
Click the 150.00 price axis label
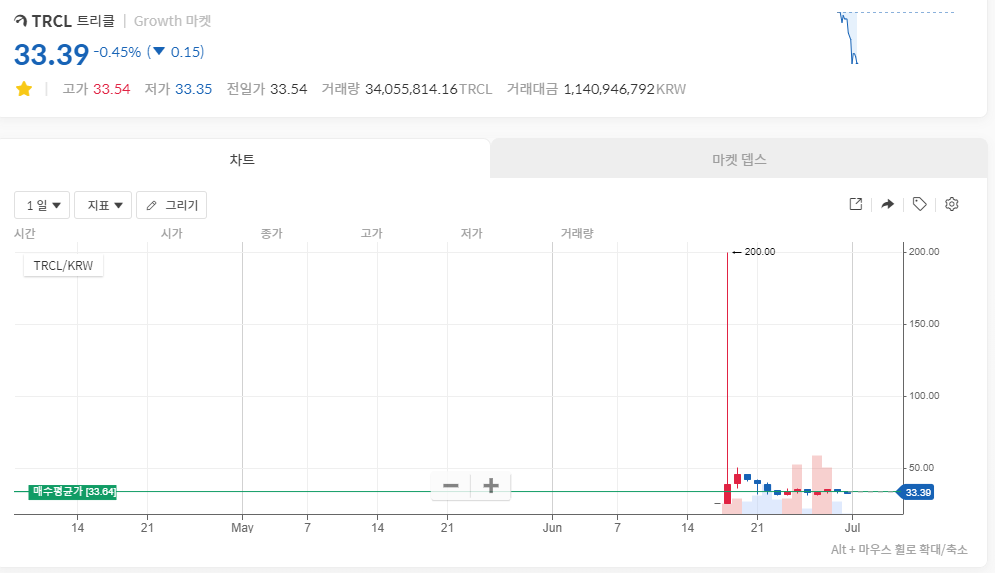(924, 324)
